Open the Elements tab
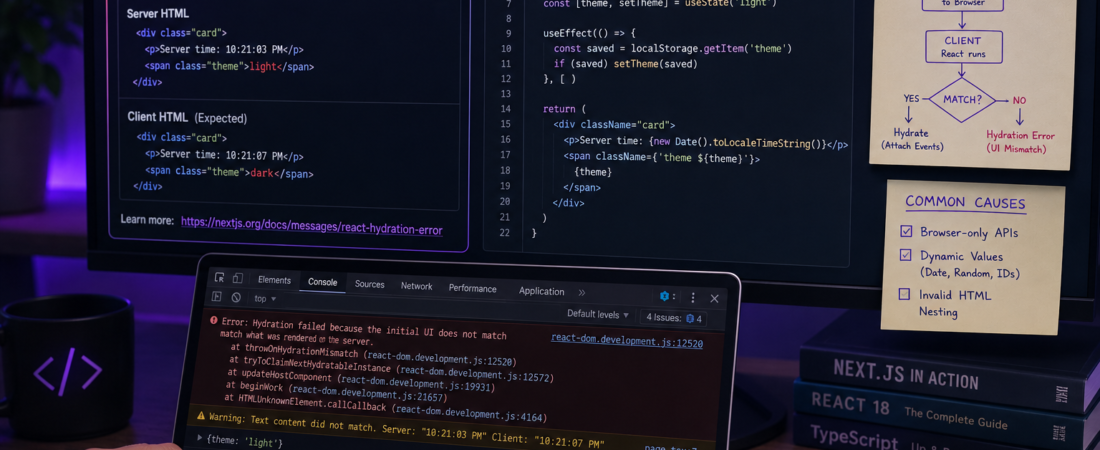The image size is (1100, 450). tap(274, 280)
